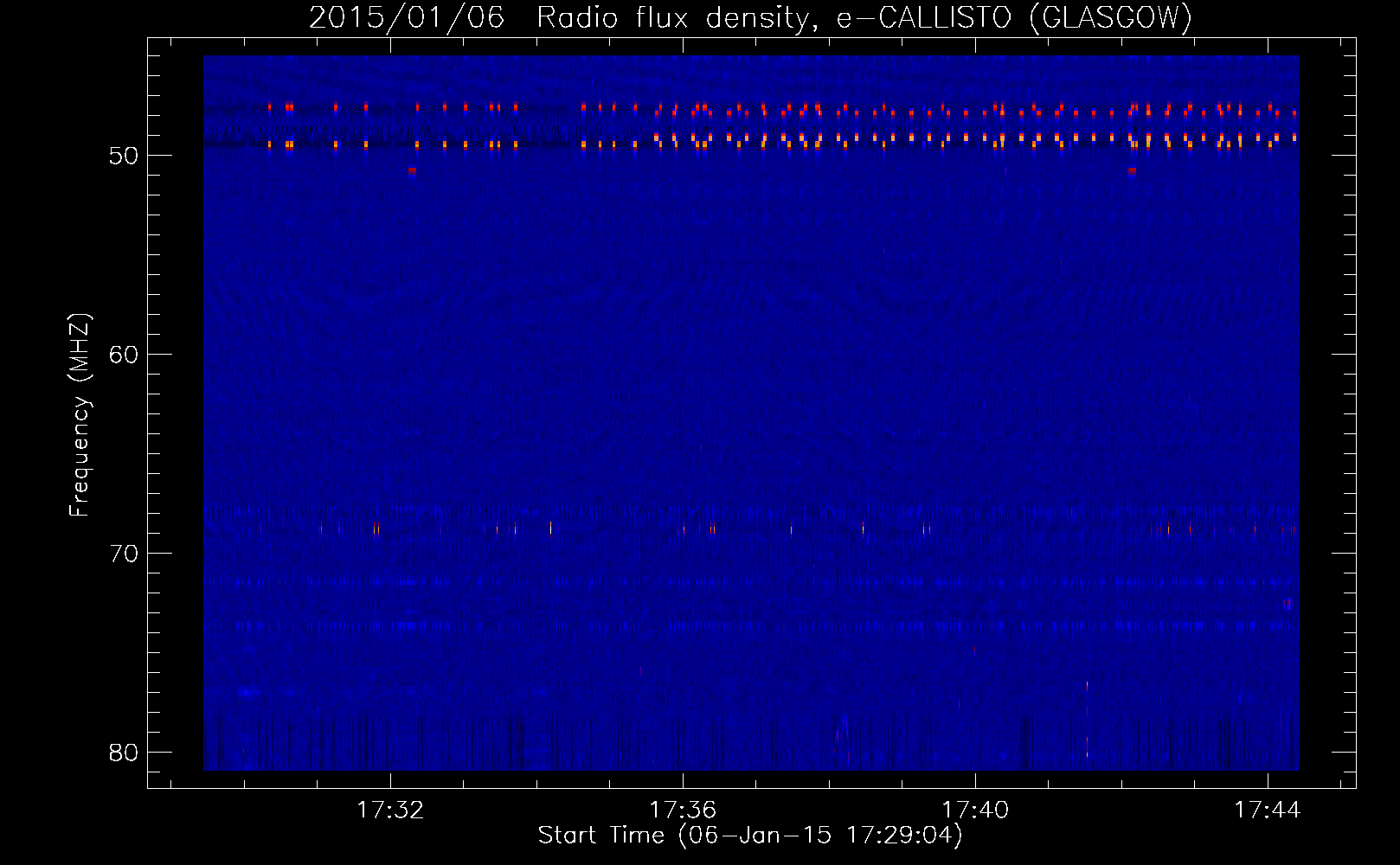This screenshot has height=865, width=1400.
Task: Click the 17:40 time tick label
Action: pyautogui.click(x=975, y=811)
